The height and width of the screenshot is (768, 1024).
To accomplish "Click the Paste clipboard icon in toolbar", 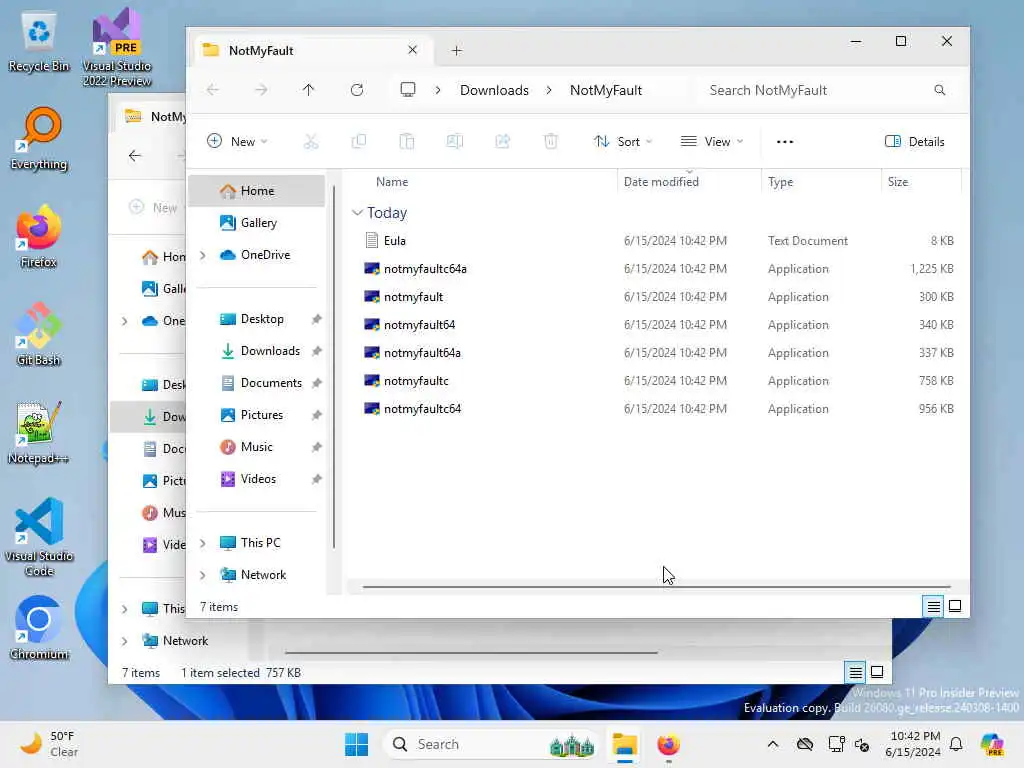I will 406,141.
